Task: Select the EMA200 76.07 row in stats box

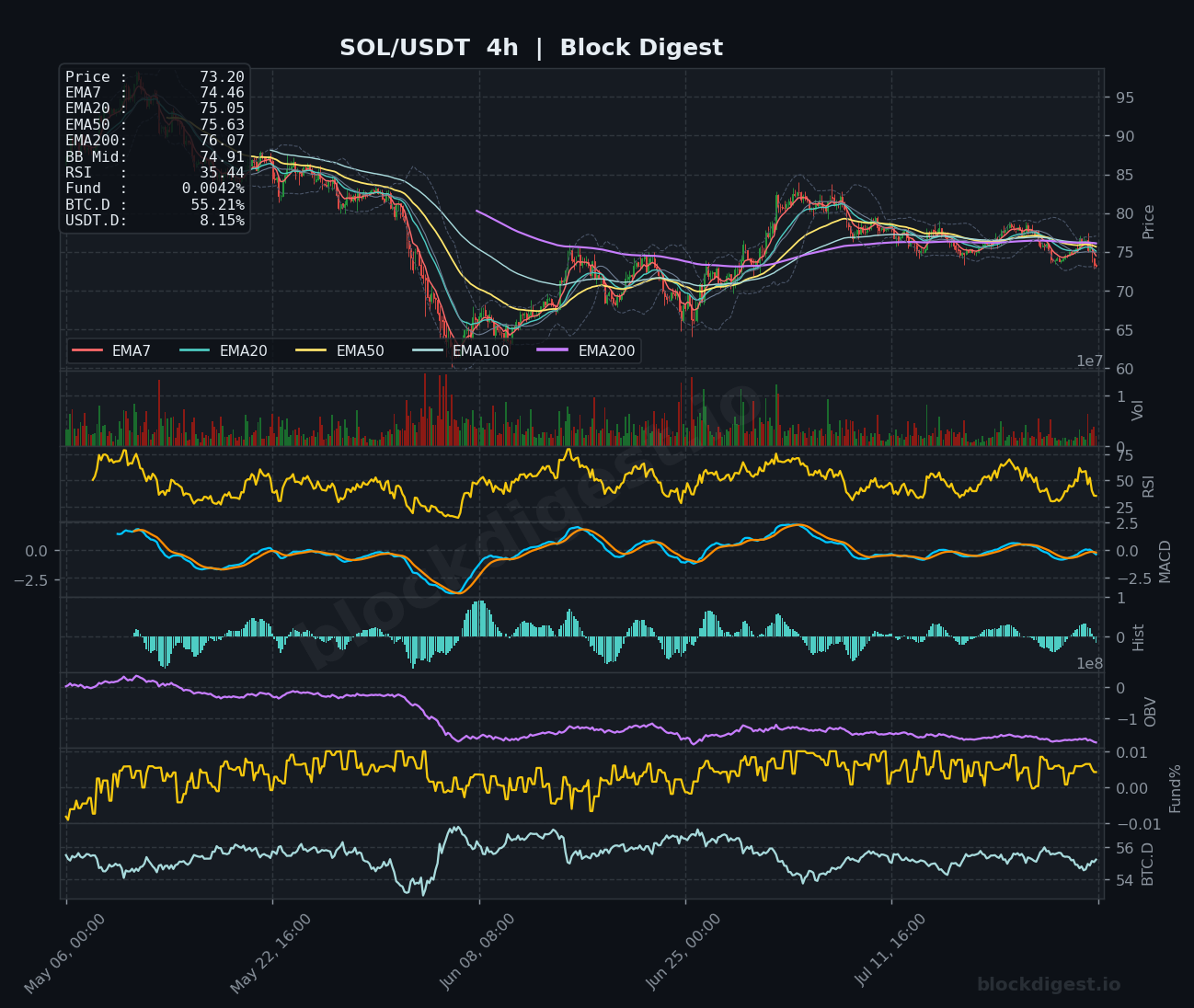Action: tap(155, 141)
